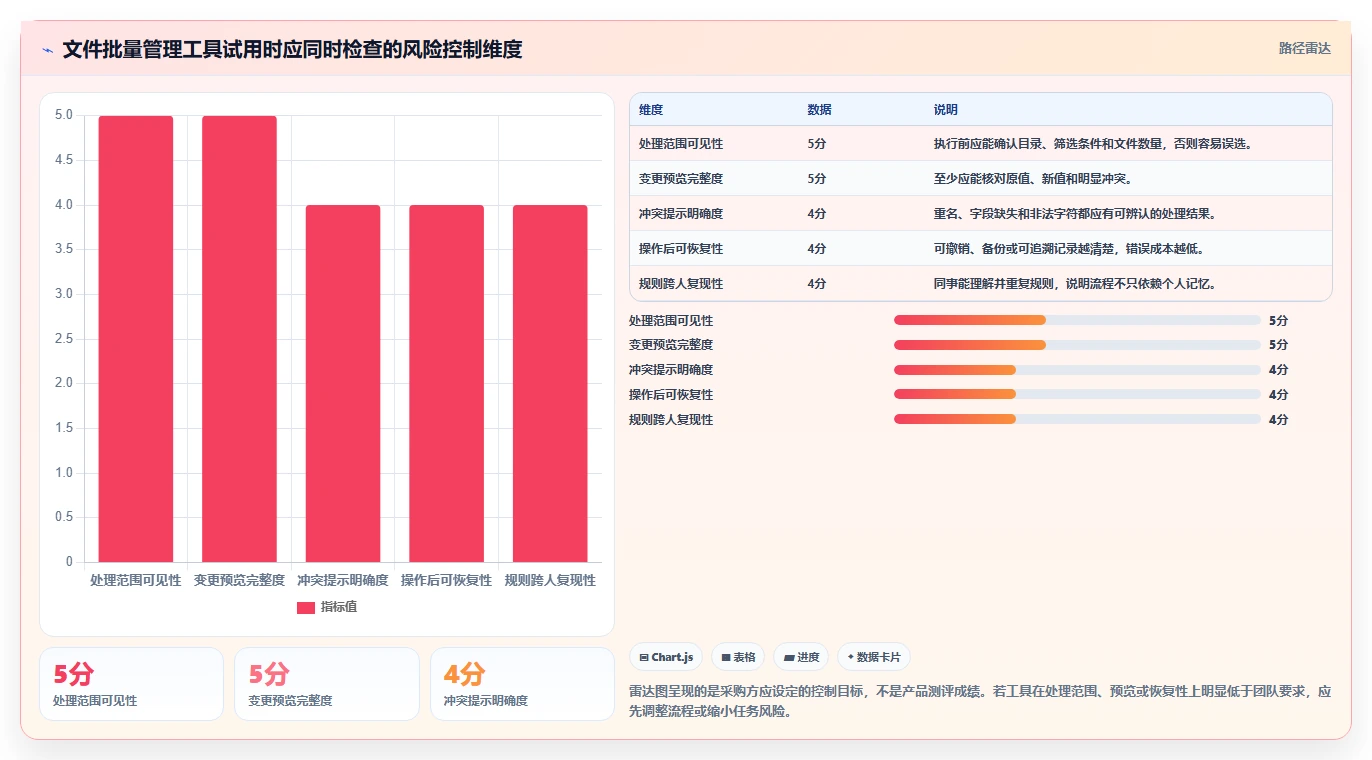The height and width of the screenshot is (760, 1372).
Task: Open the 4分 冲突提示明确度 summary card
Action: [522, 684]
